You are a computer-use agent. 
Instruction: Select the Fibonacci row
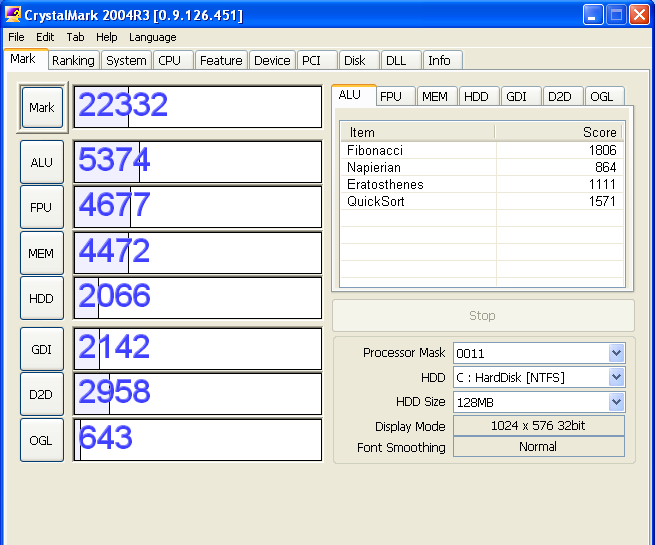coord(482,150)
